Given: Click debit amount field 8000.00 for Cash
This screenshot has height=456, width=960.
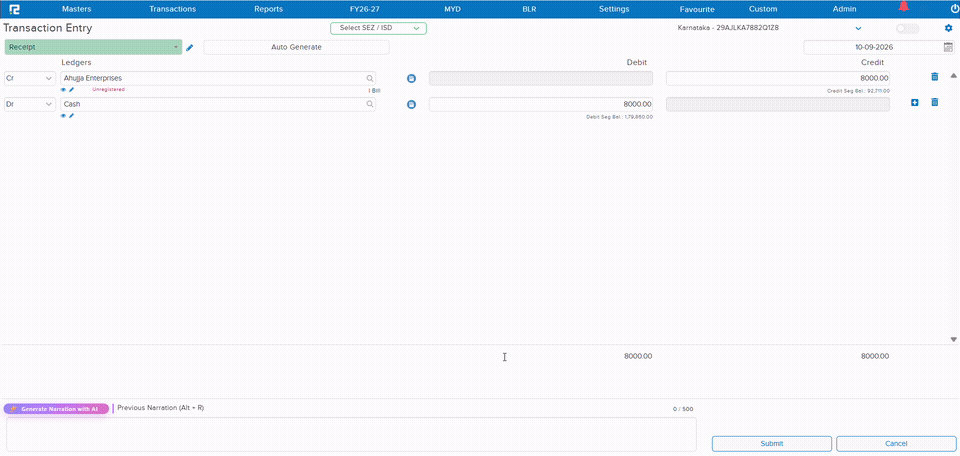Looking at the screenshot, I should 541,104.
